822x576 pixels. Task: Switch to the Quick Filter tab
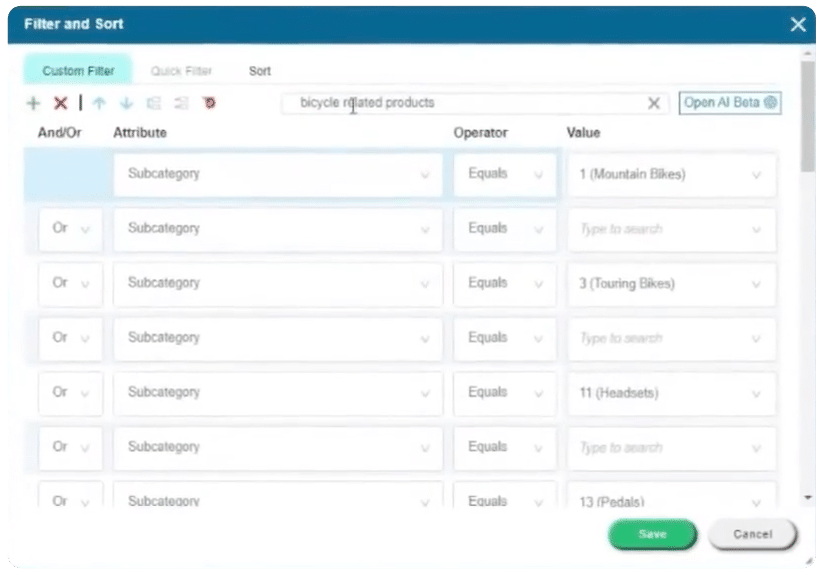181,71
